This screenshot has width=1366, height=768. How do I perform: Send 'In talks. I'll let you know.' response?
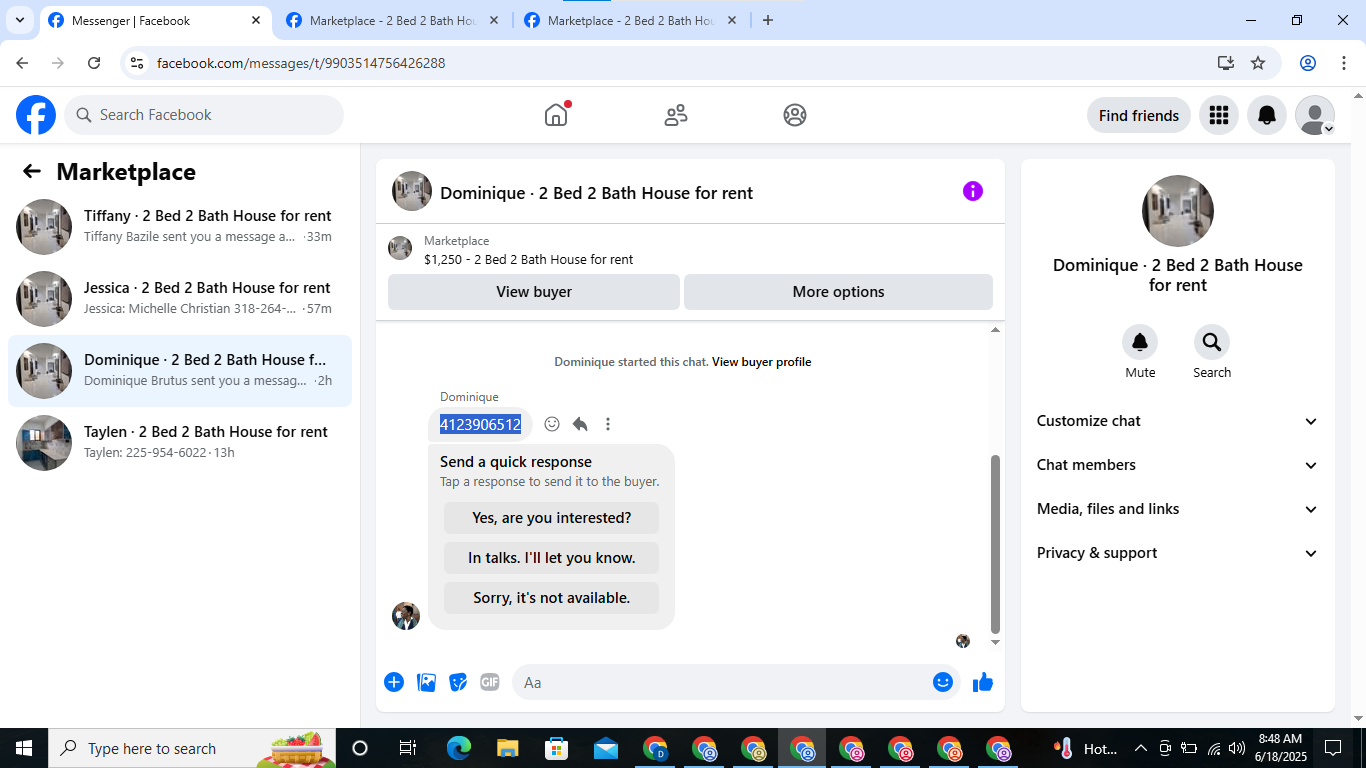[551, 558]
